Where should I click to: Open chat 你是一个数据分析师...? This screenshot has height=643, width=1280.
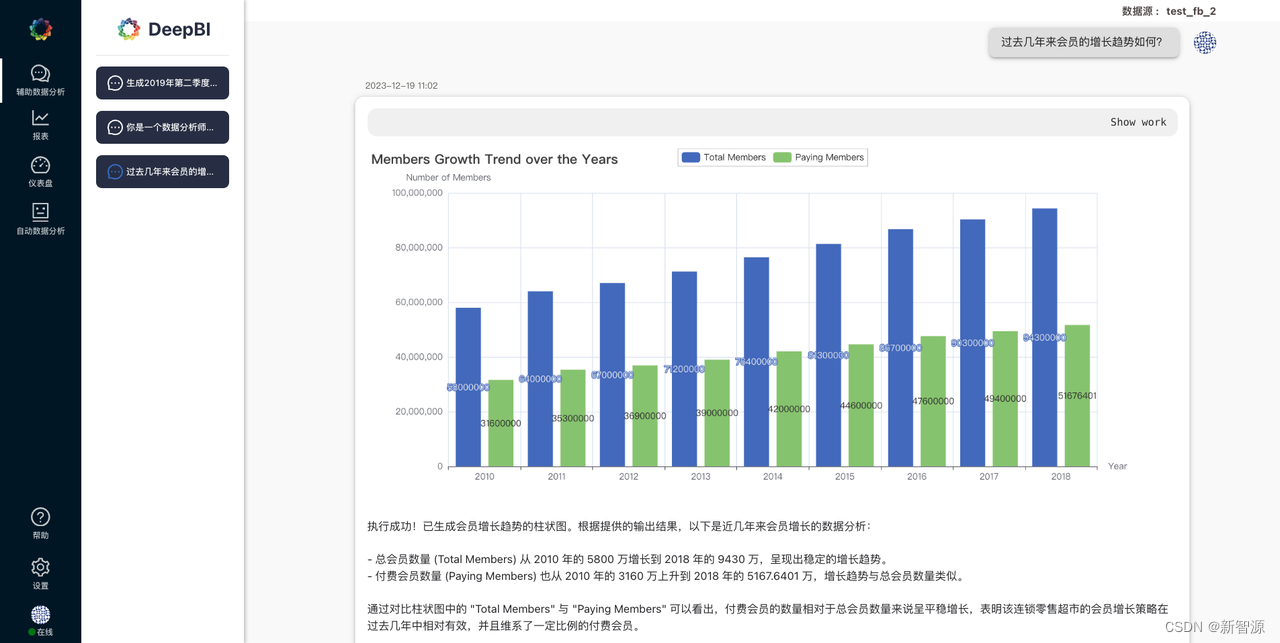(x=162, y=127)
